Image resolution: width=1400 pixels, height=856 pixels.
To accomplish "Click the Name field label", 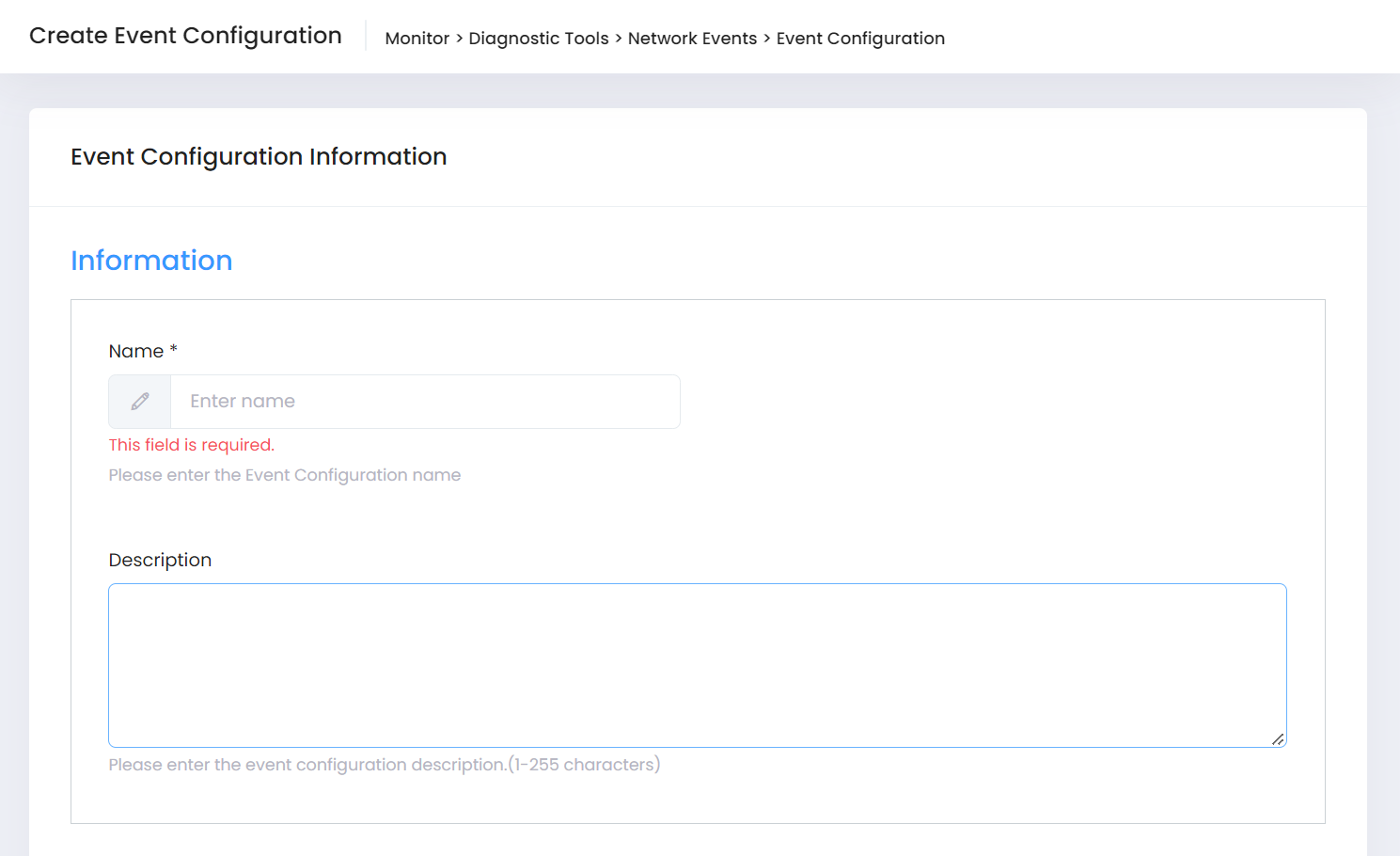I will 136,352.
